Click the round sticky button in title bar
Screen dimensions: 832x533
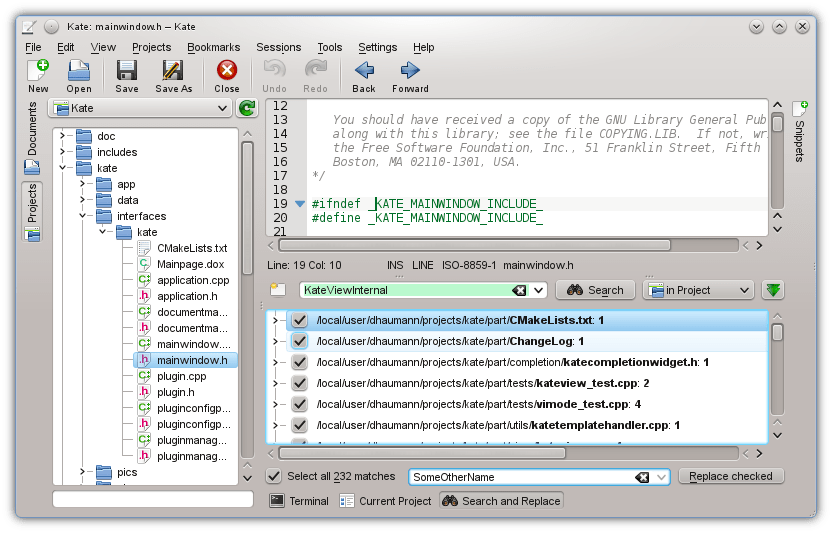coord(51,27)
